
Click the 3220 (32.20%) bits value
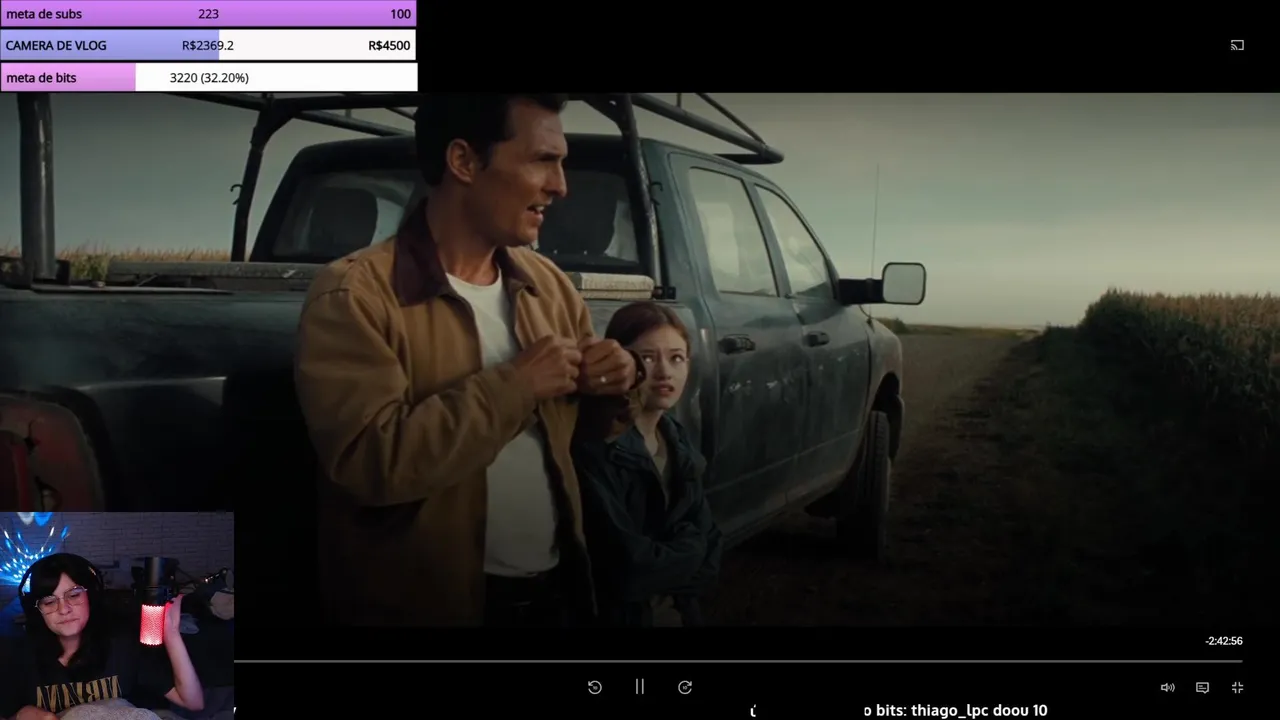coord(209,77)
